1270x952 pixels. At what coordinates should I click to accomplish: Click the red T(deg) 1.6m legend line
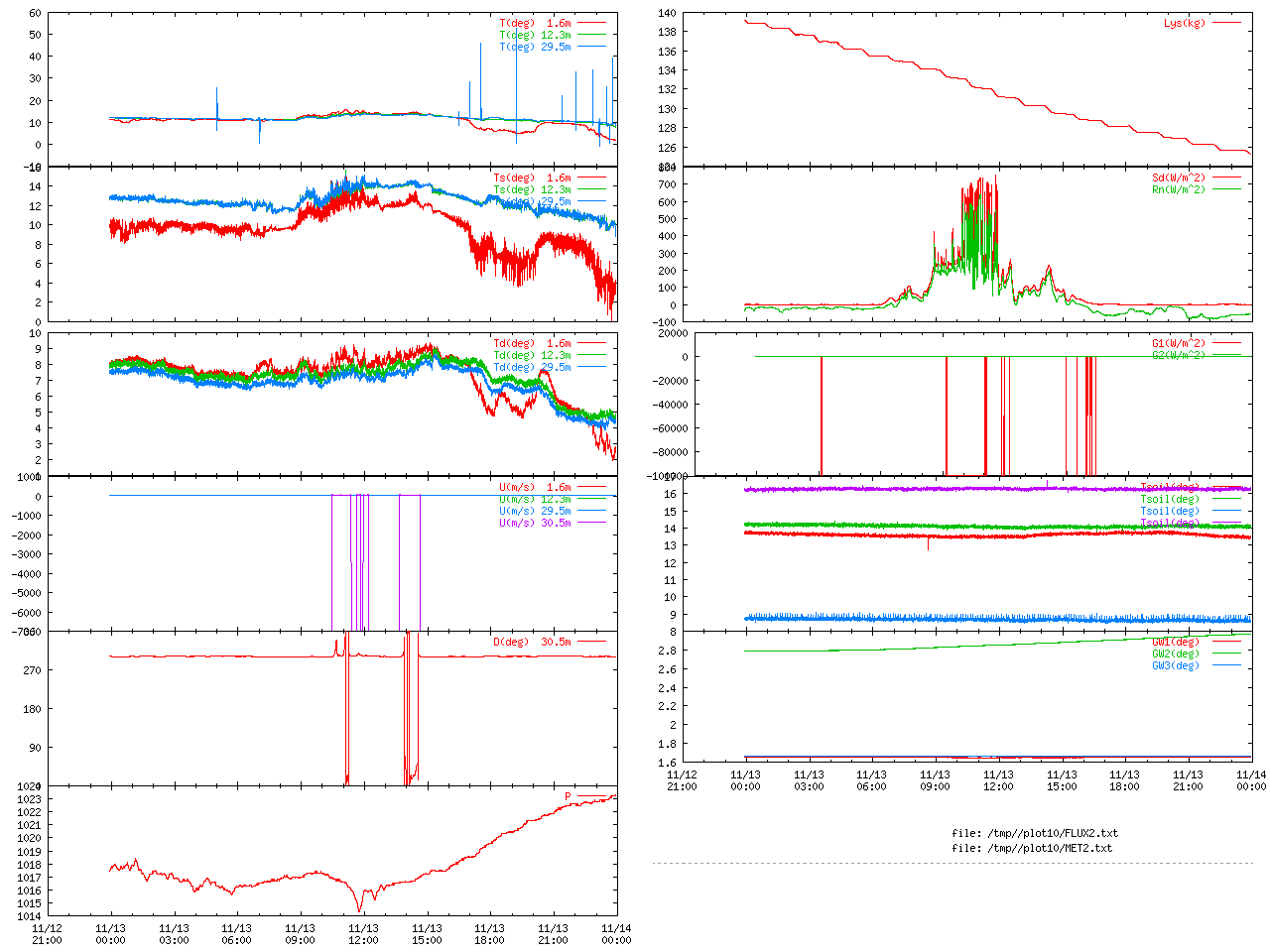591,23
